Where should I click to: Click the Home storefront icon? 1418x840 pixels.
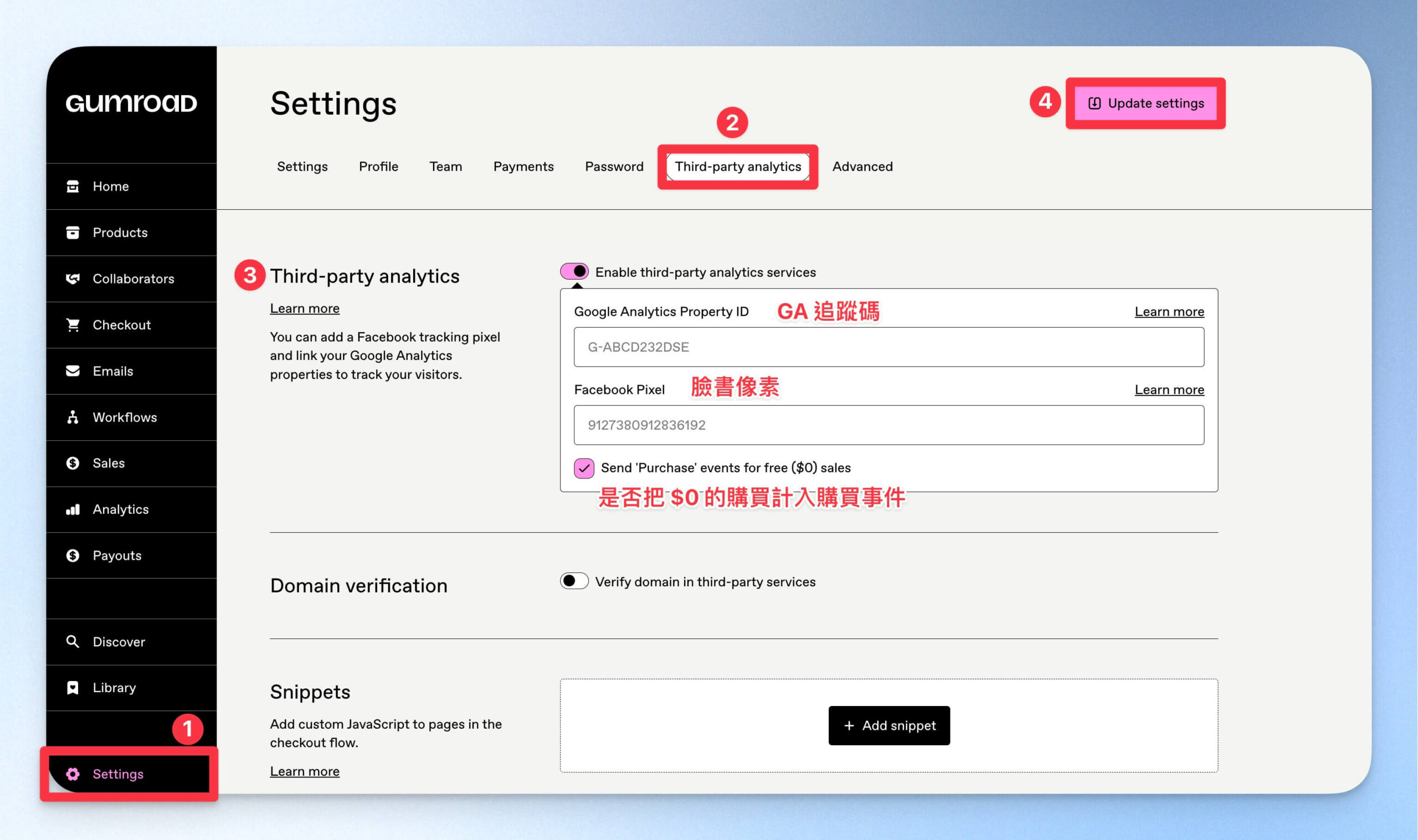point(73,186)
